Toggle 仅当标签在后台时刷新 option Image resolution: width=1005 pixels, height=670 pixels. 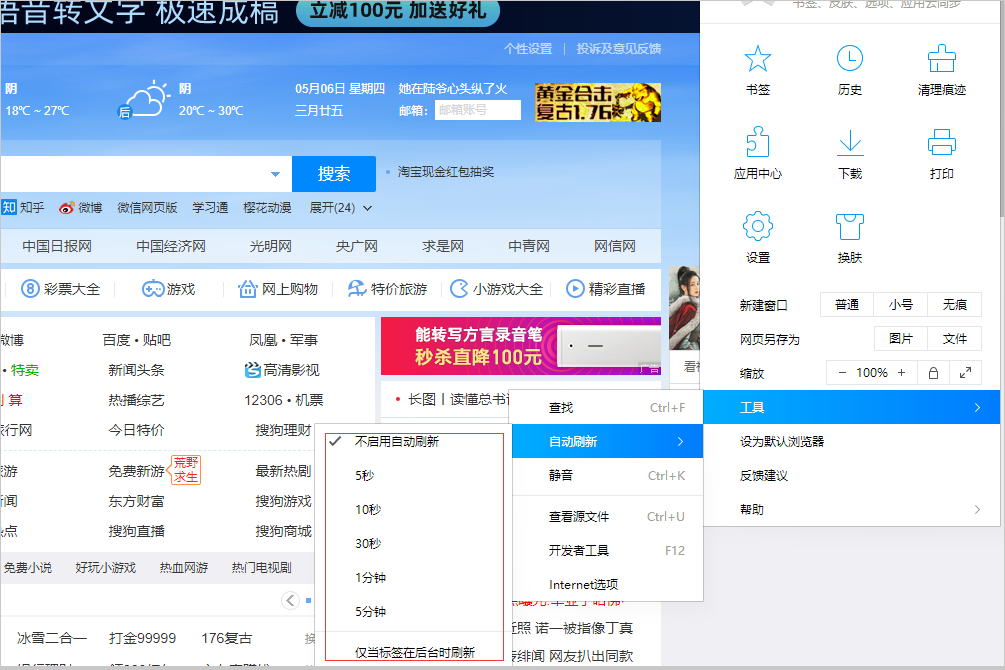[x=415, y=651]
